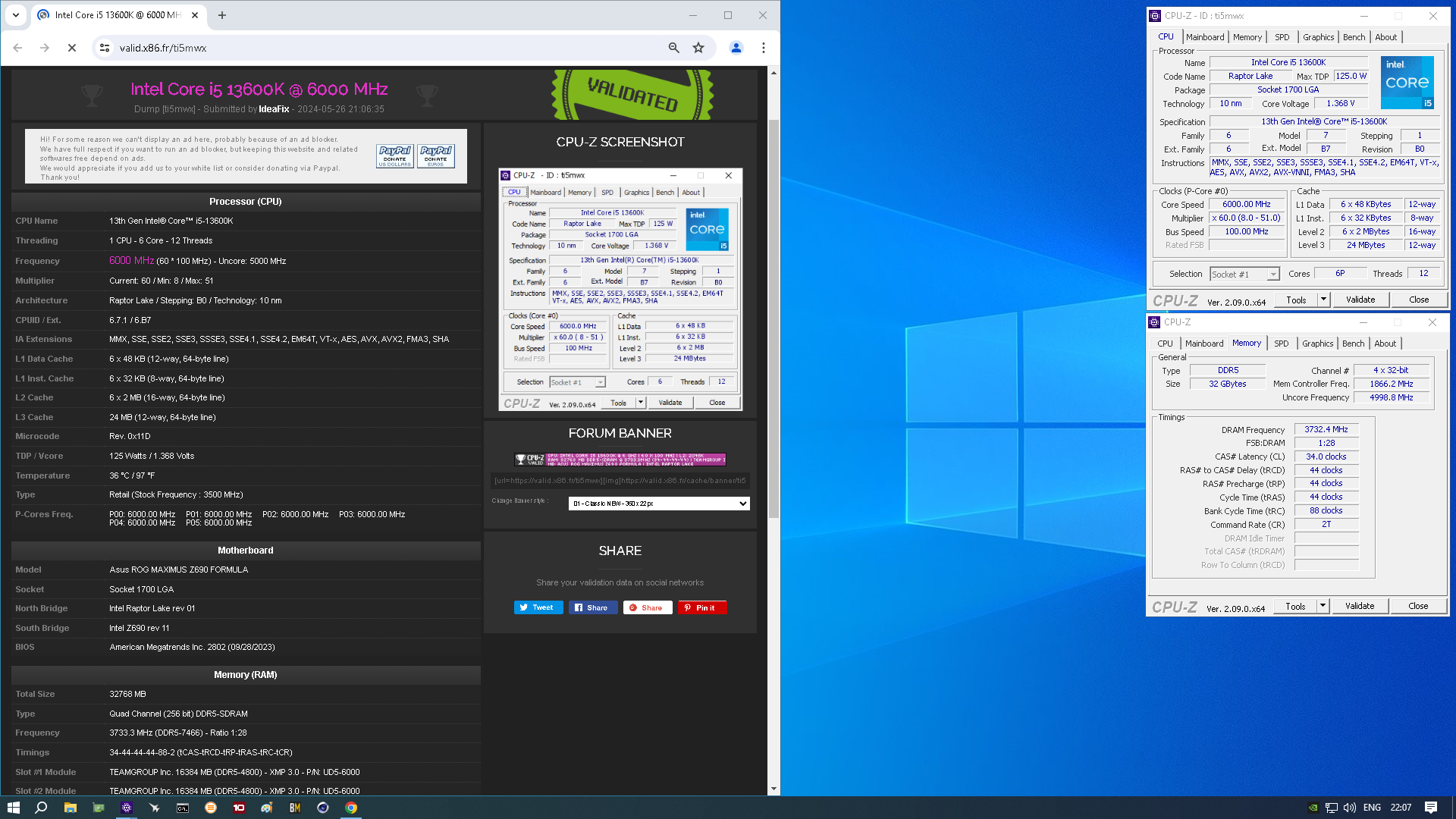Click Close button in lower CPU-Z window
This screenshot has height=819, width=1456.
click(x=1418, y=606)
